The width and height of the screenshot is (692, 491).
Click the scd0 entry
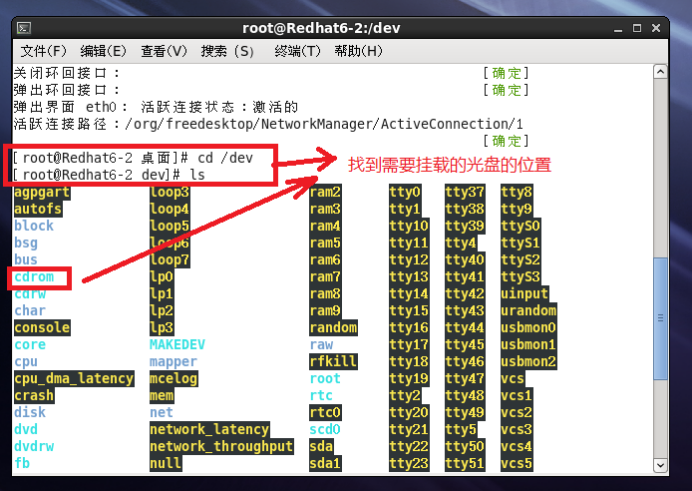point(325,429)
